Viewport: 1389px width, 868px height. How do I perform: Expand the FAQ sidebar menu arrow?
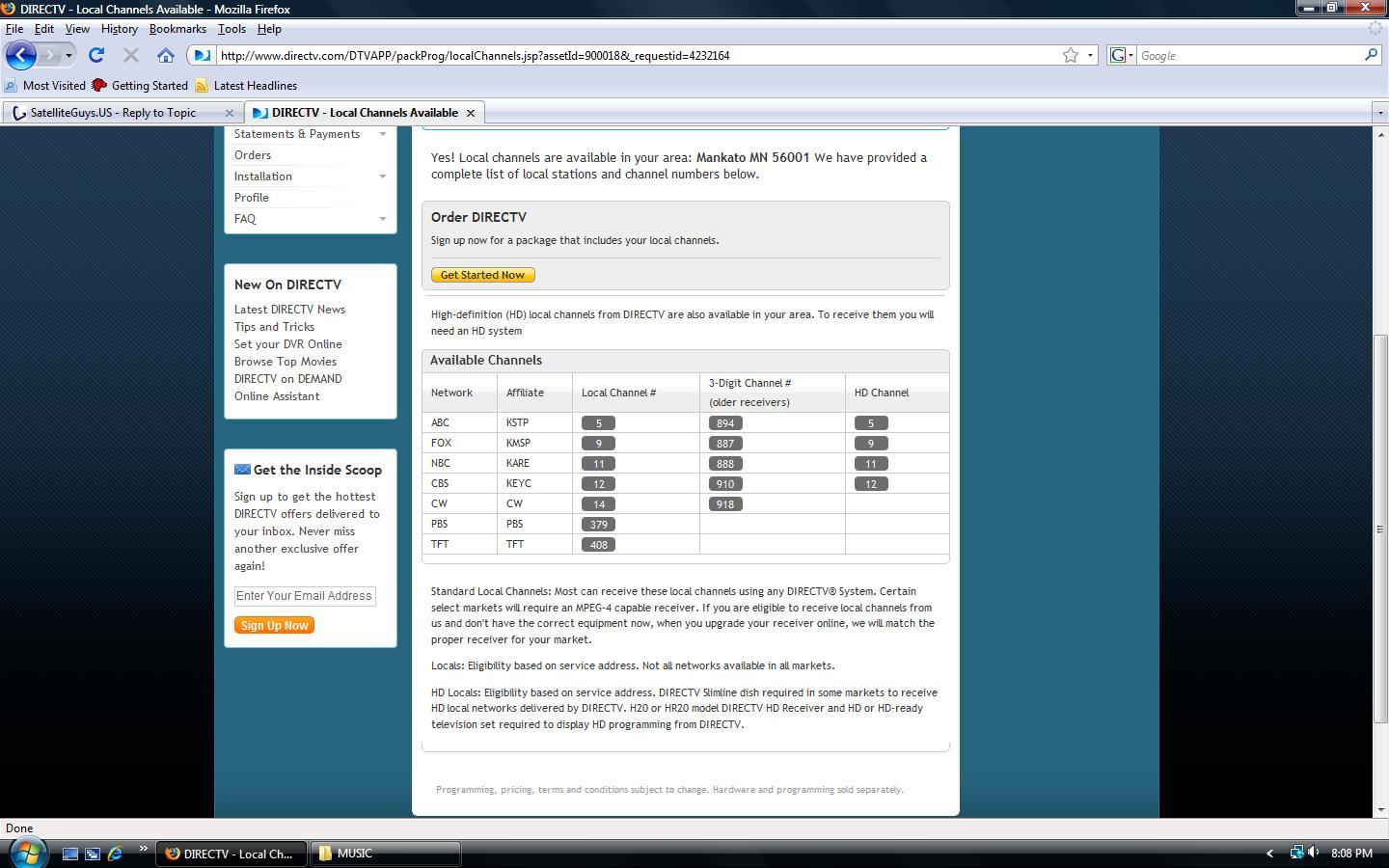[383, 219]
